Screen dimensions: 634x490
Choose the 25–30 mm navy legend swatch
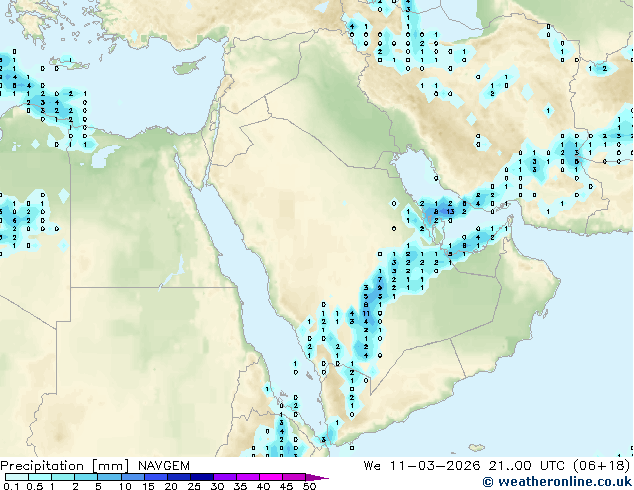(201, 477)
